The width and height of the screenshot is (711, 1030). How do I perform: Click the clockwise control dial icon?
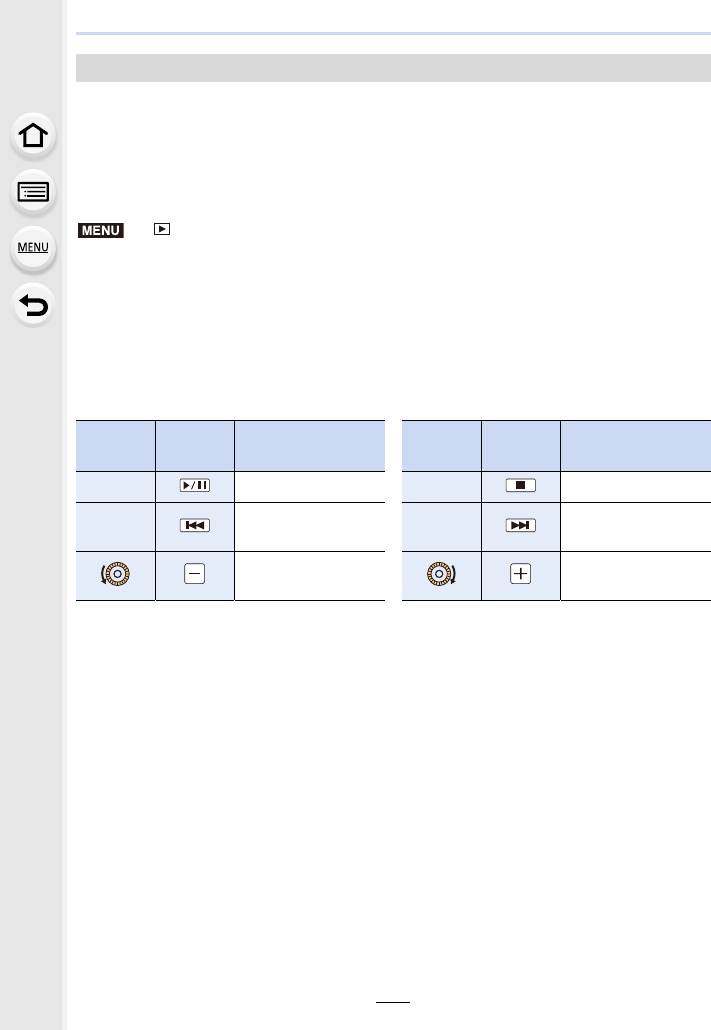442,575
